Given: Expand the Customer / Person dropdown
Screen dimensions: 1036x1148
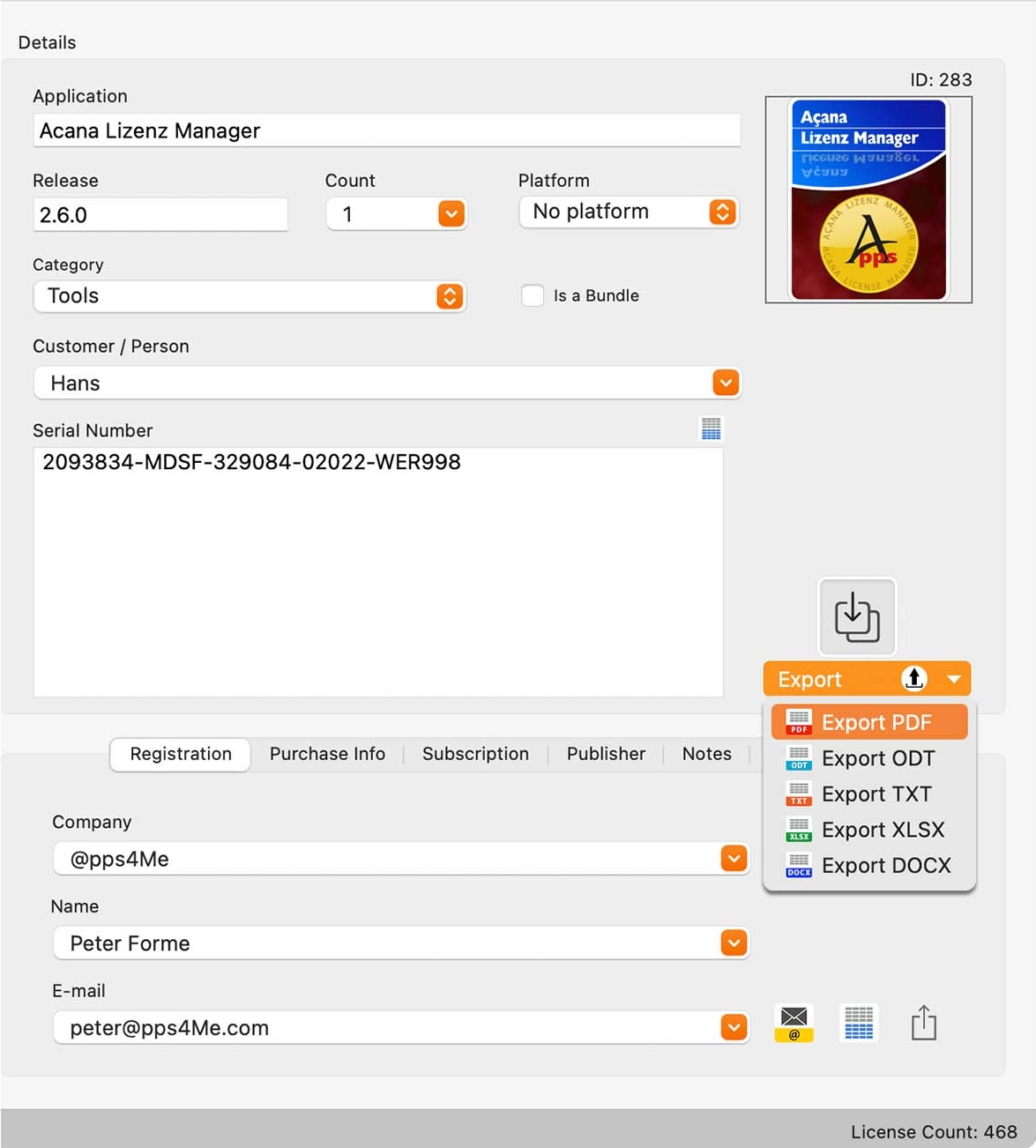Looking at the screenshot, I should [x=725, y=383].
